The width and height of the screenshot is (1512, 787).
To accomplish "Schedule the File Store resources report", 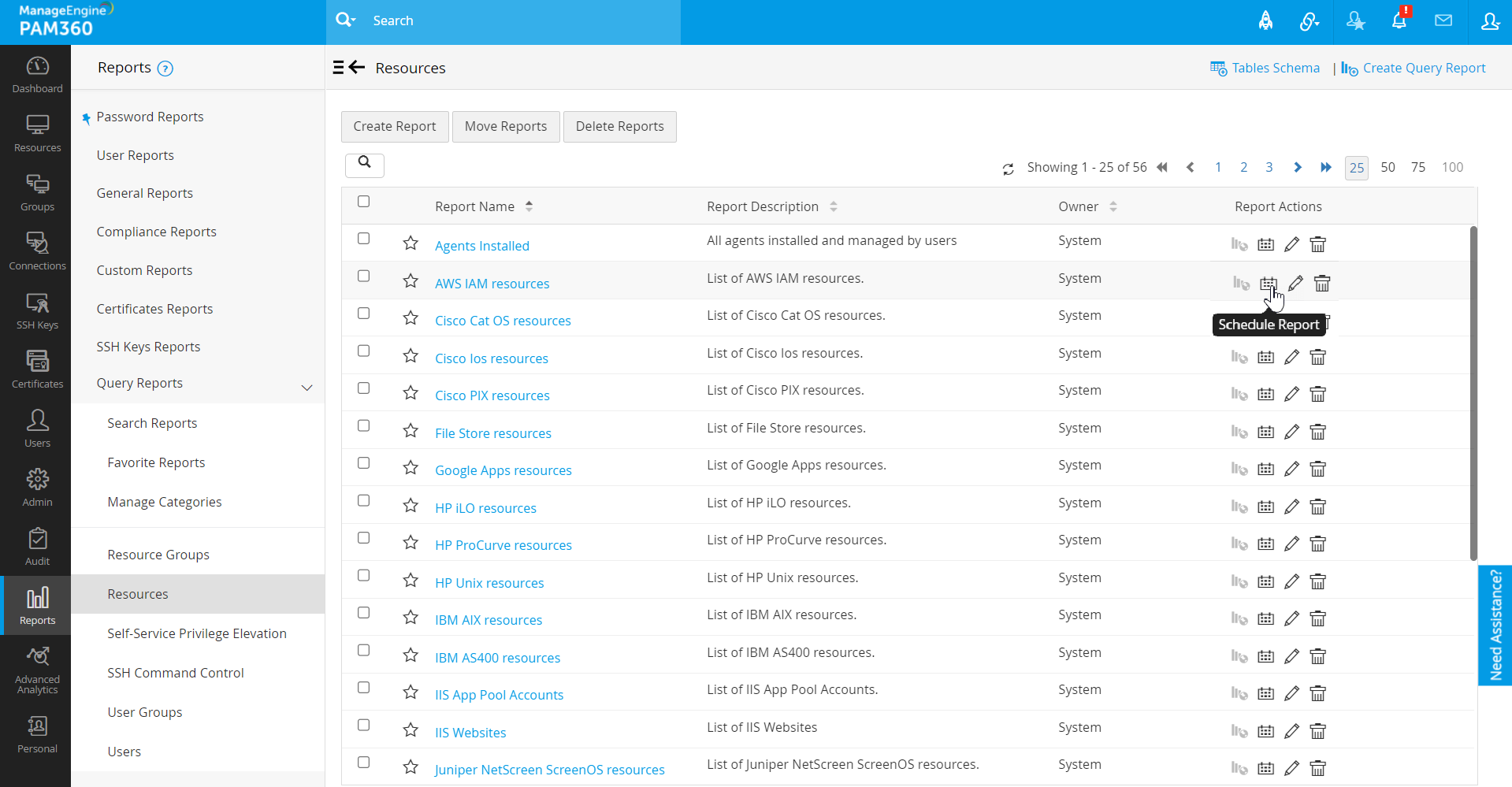I will 1266,432.
